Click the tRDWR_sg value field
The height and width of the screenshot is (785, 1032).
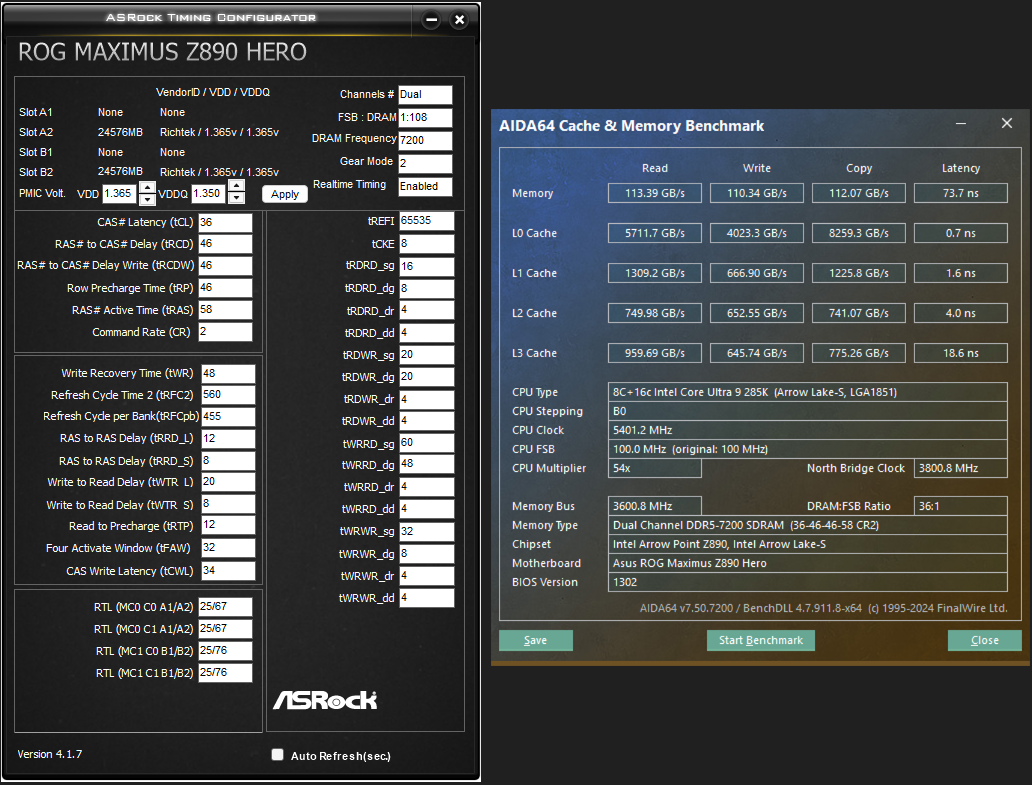[x=426, y=355]
